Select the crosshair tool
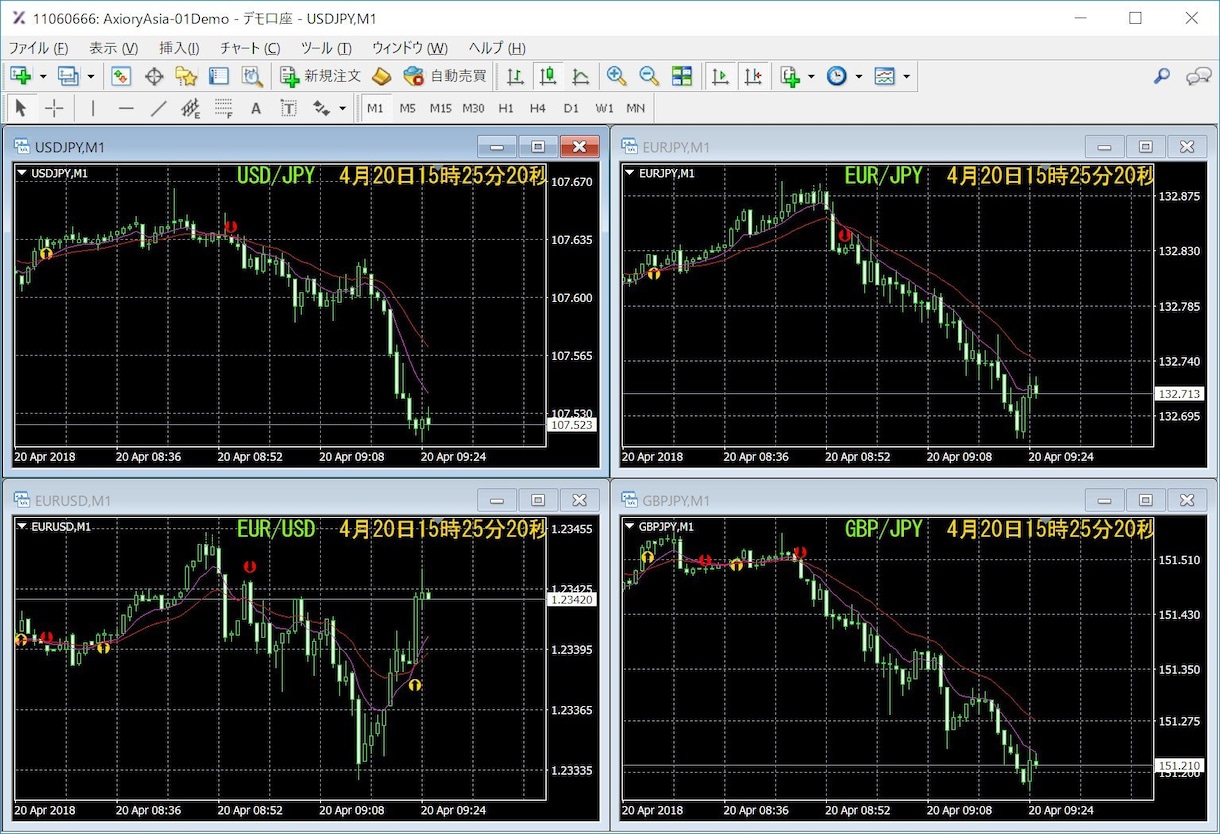The width and height of the screenshot is (1220, 834). point(54,108)
